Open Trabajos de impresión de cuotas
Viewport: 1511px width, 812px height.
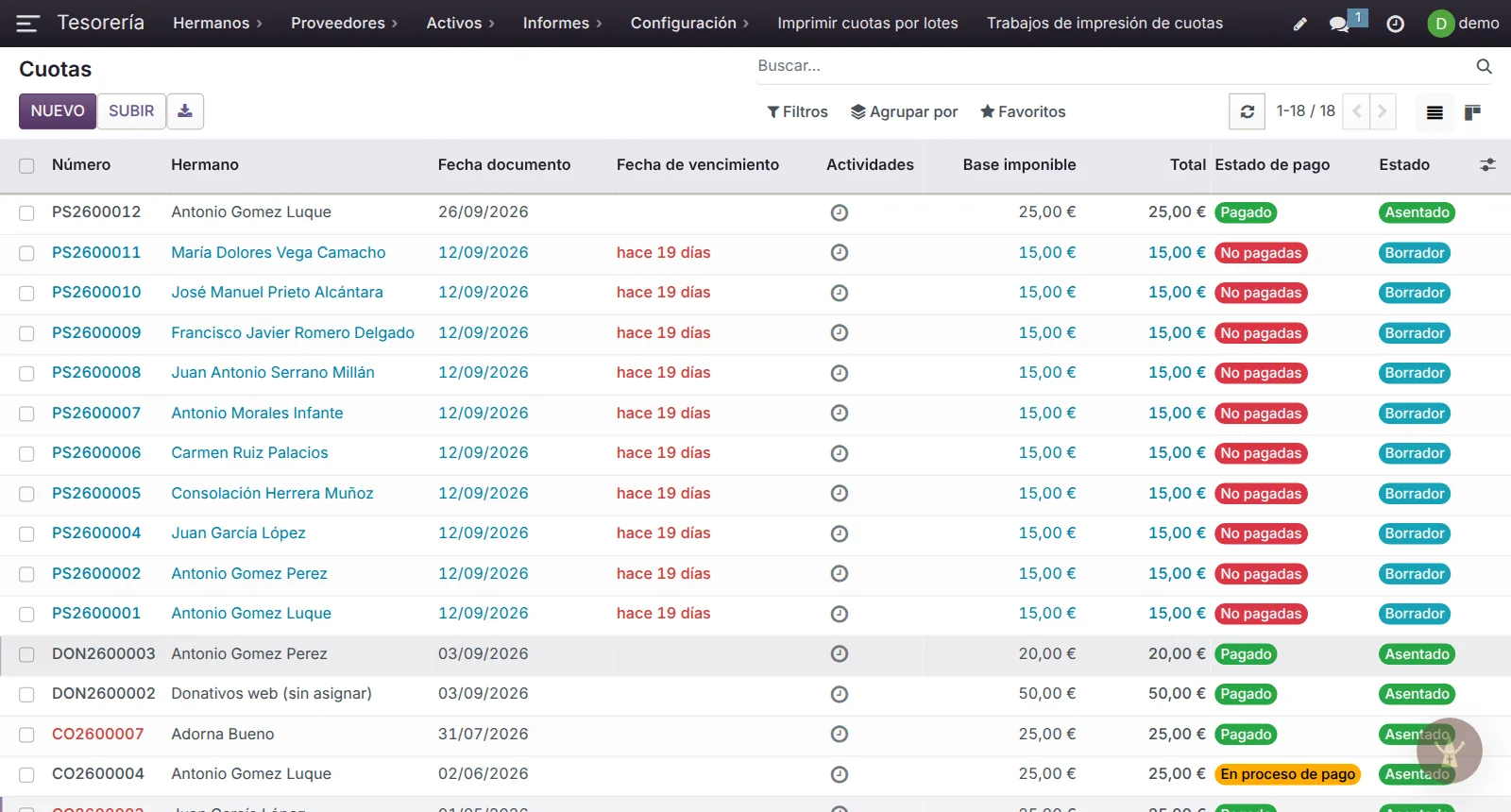point(1105,24)
